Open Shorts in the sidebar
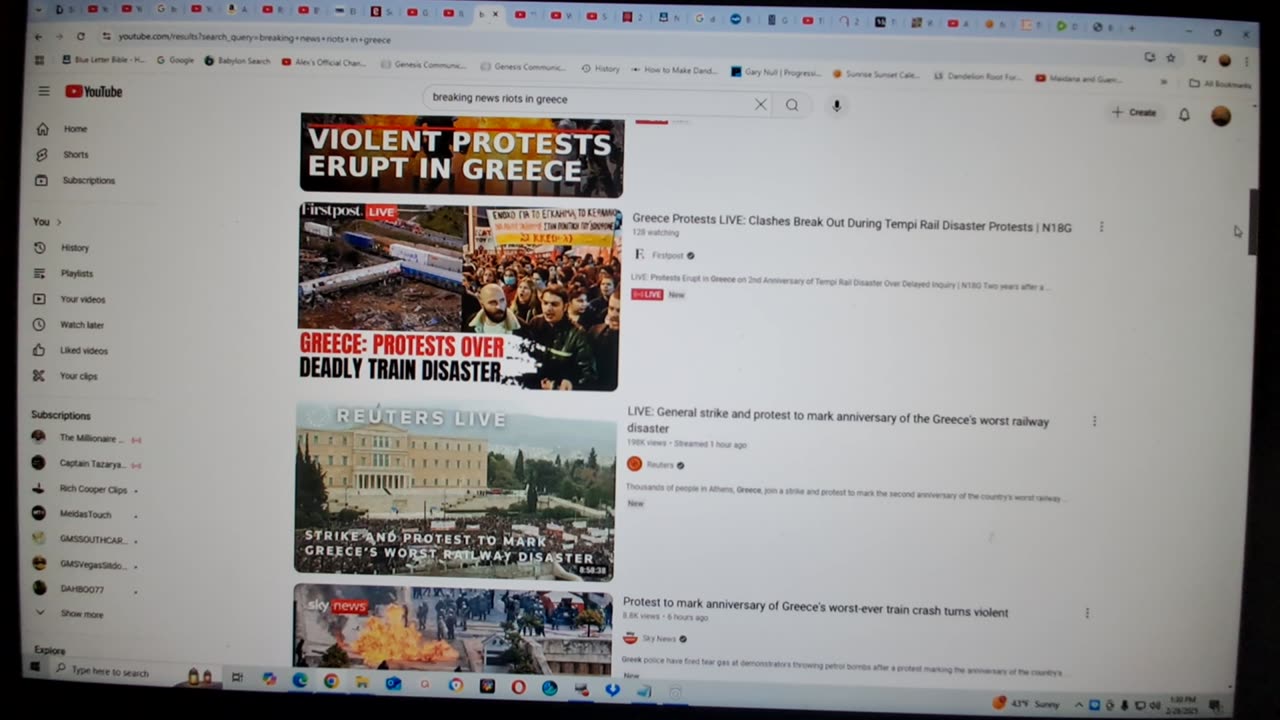The image size is (1280, 720). (x=76, y=155)
